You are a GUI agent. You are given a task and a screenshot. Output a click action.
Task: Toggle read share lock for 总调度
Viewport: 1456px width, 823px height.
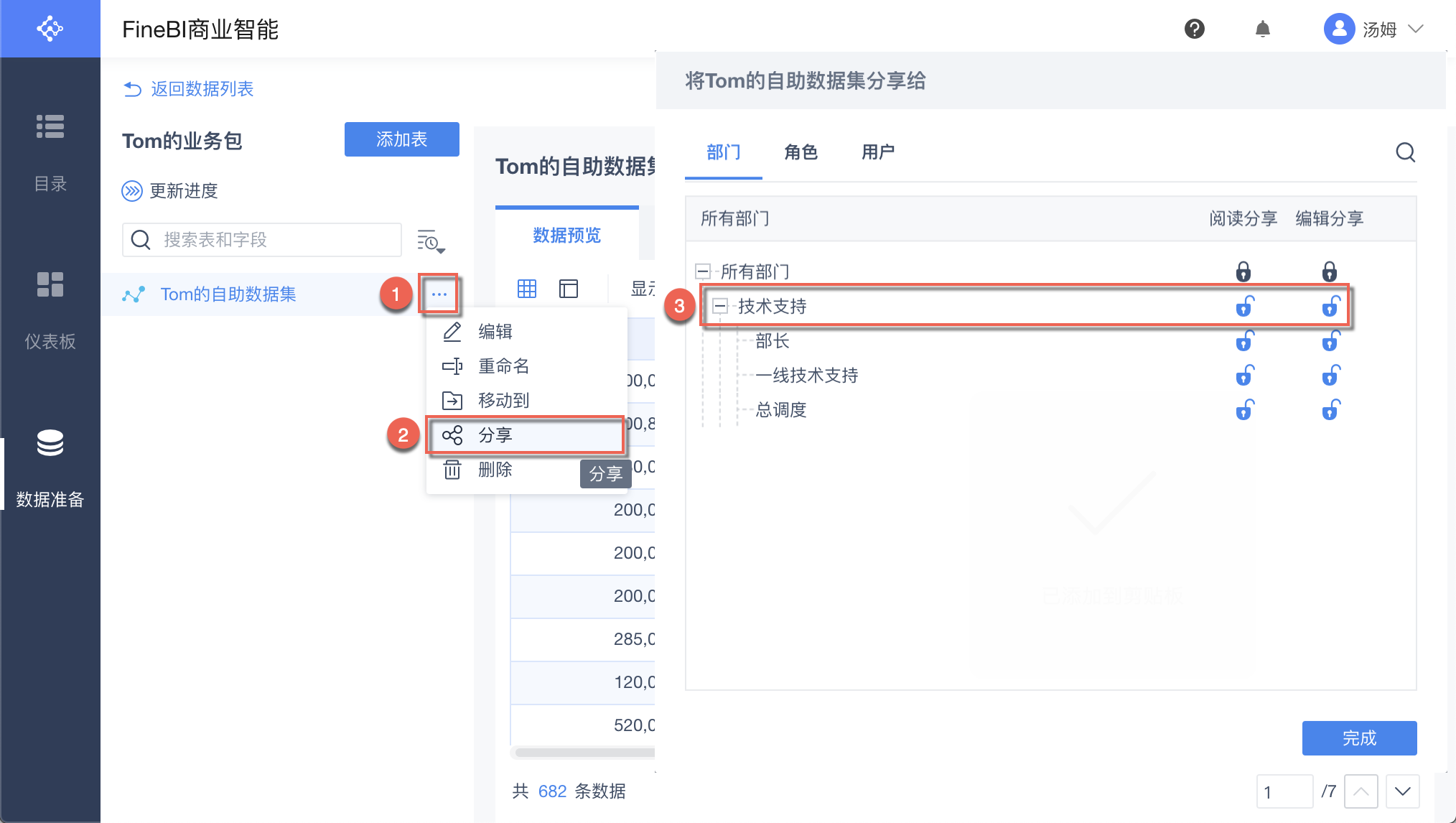1244,410
